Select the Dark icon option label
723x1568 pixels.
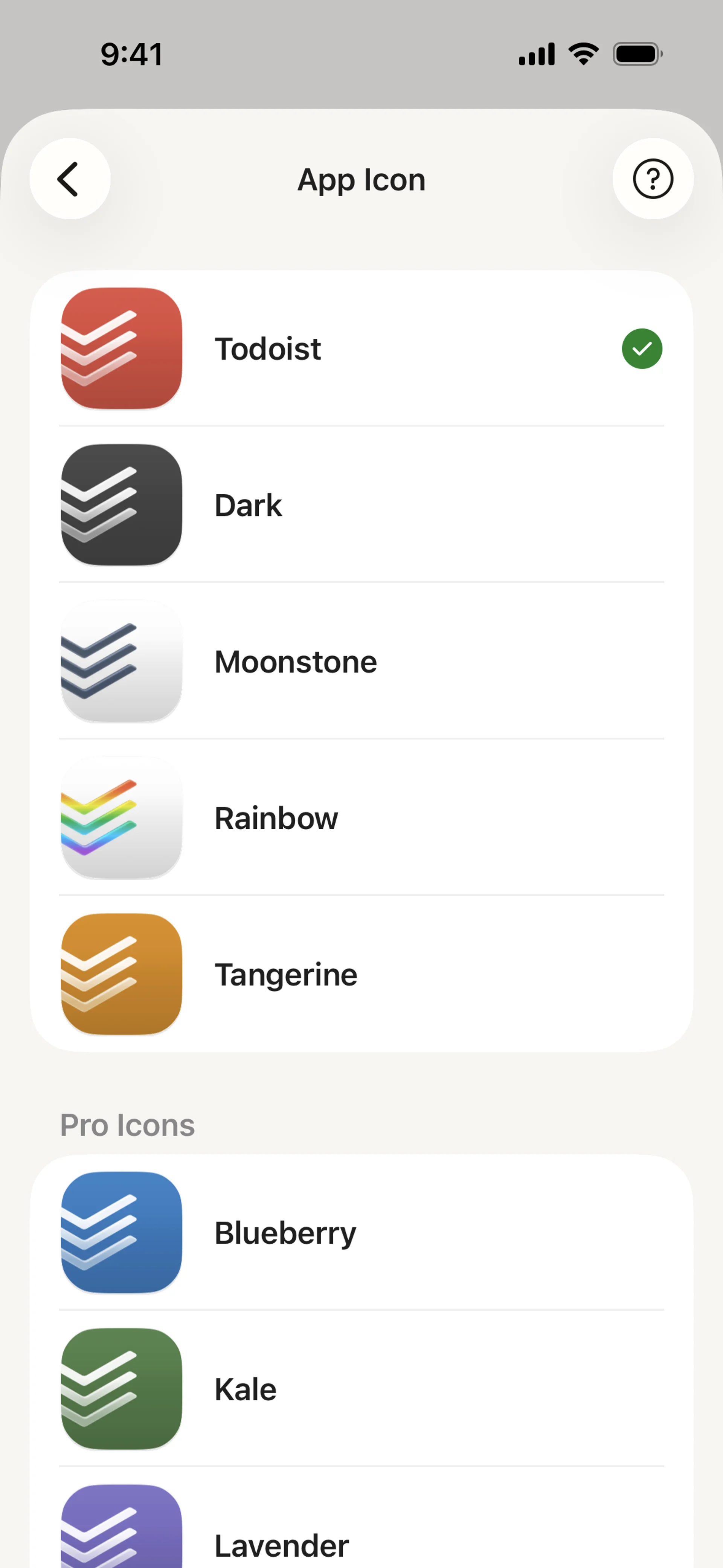[248, 505]
